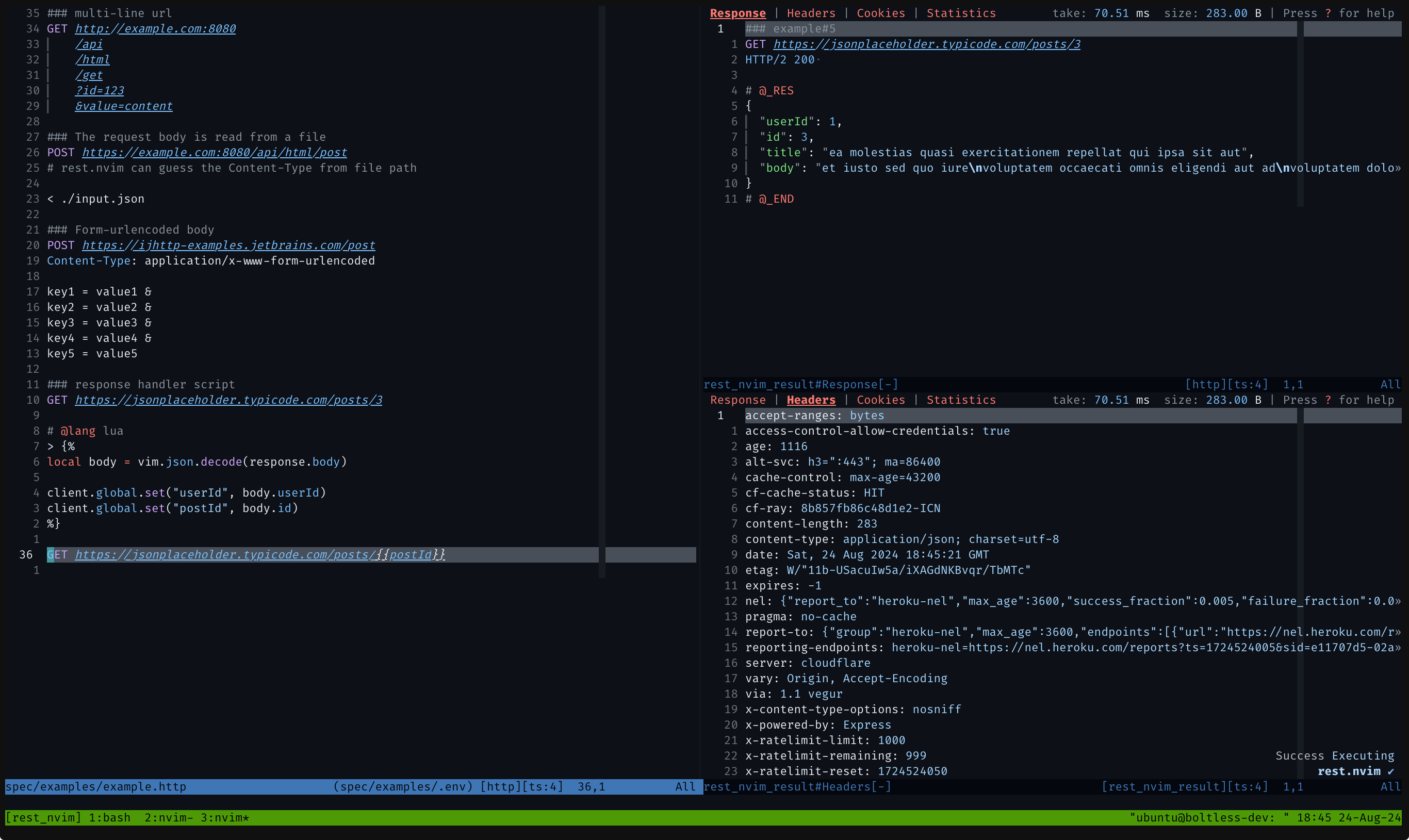Open the Headers tab in upper result pane
The height and width of the screenshot is (840, 1409).
tap(811, 13)
